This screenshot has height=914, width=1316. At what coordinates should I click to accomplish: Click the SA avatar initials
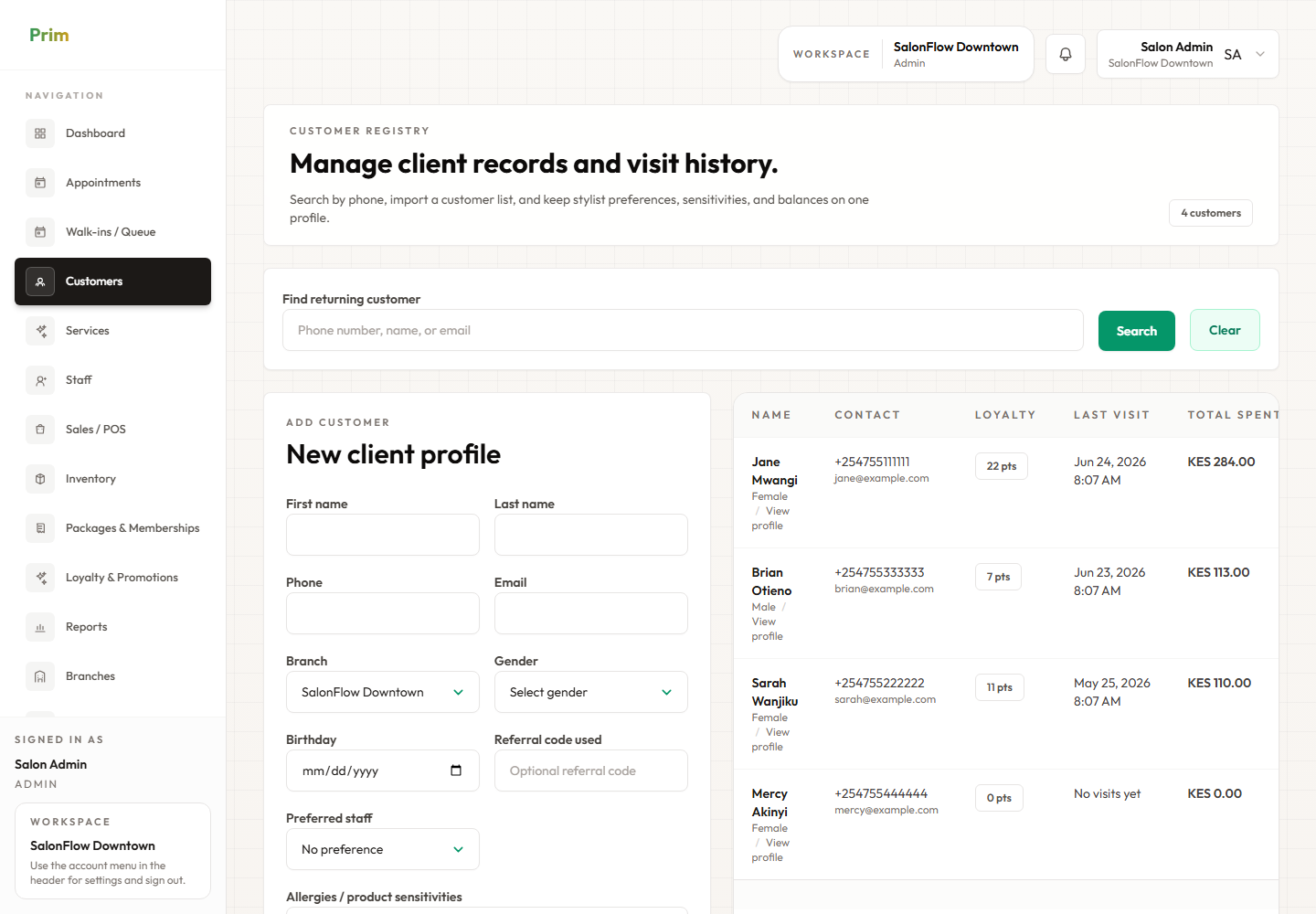1232,54
